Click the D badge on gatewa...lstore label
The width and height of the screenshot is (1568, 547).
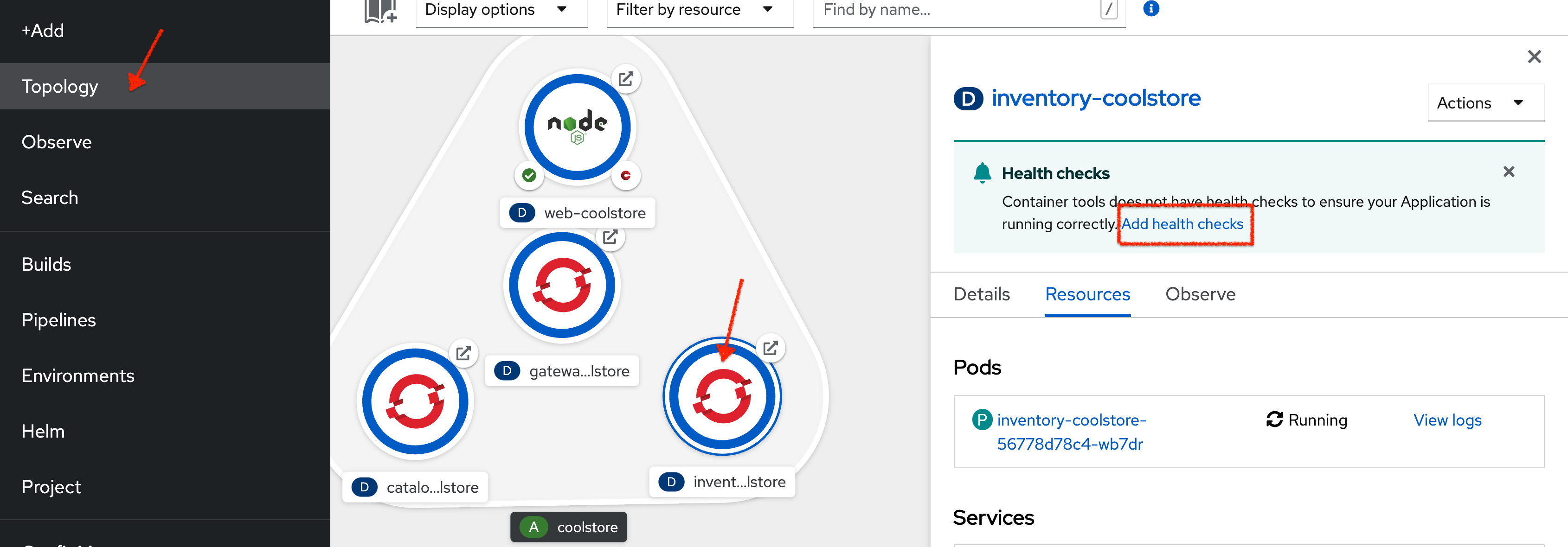[x=507, y=370]
